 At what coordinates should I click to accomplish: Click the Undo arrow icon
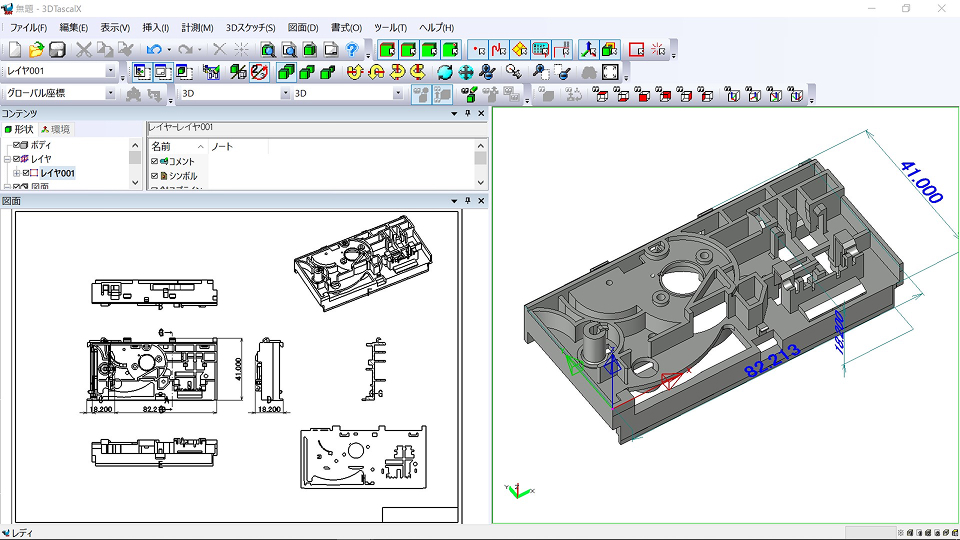pyautogui.click(x=153, y=49)
